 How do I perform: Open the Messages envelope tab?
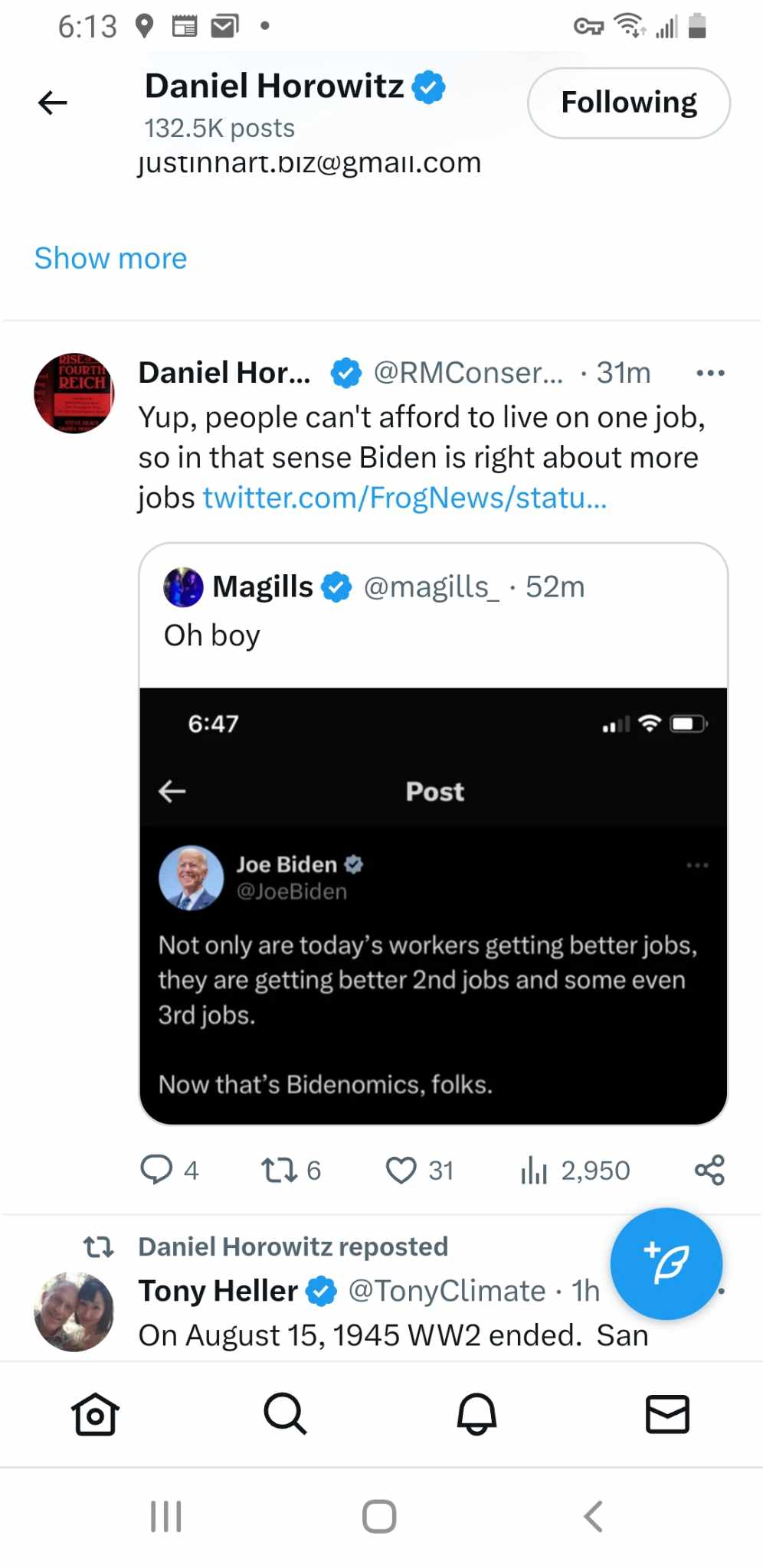coord(667,1413)
